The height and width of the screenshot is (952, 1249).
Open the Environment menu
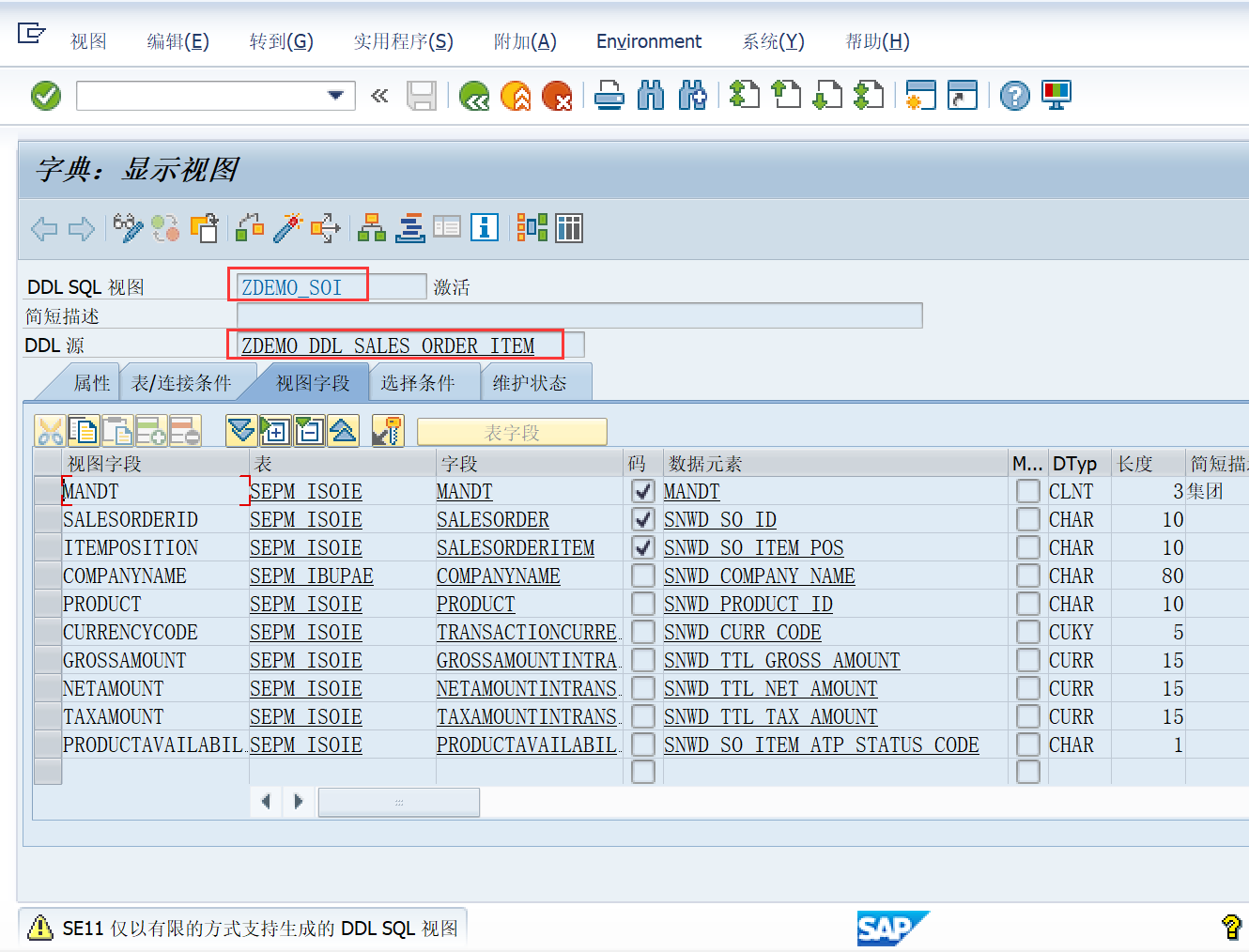649,41
